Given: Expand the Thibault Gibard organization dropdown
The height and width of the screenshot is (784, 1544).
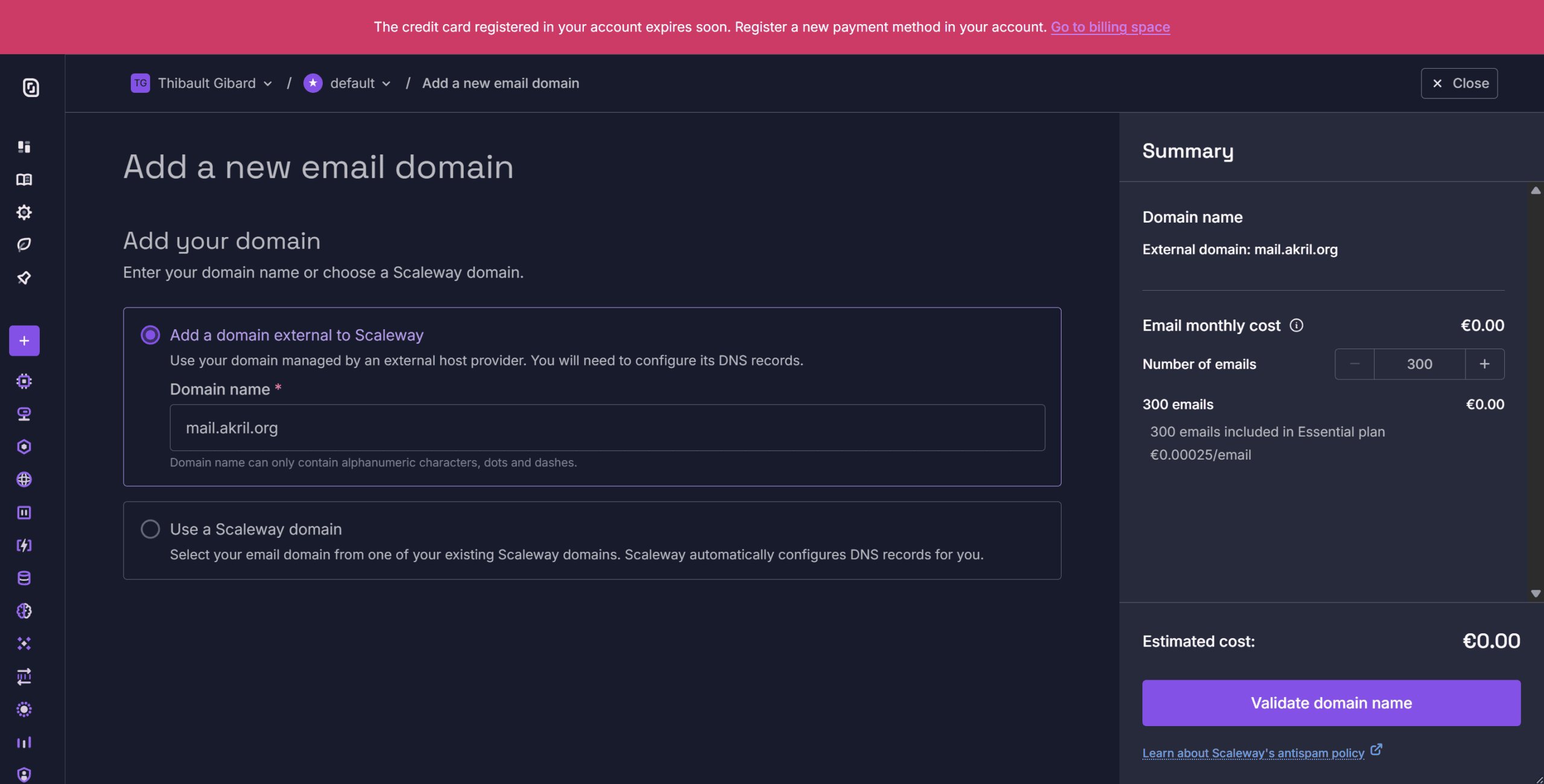Looking at the screenshot, I should coord(206,83).
